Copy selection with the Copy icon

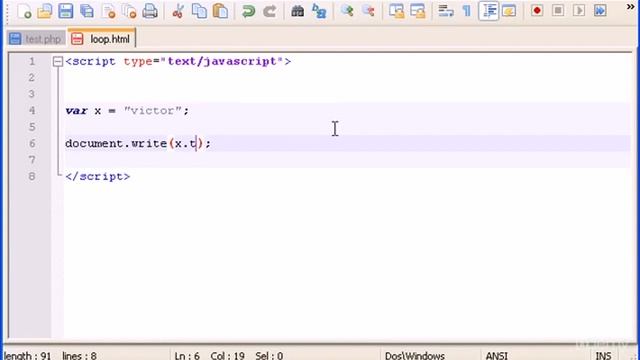pos(199,11)
